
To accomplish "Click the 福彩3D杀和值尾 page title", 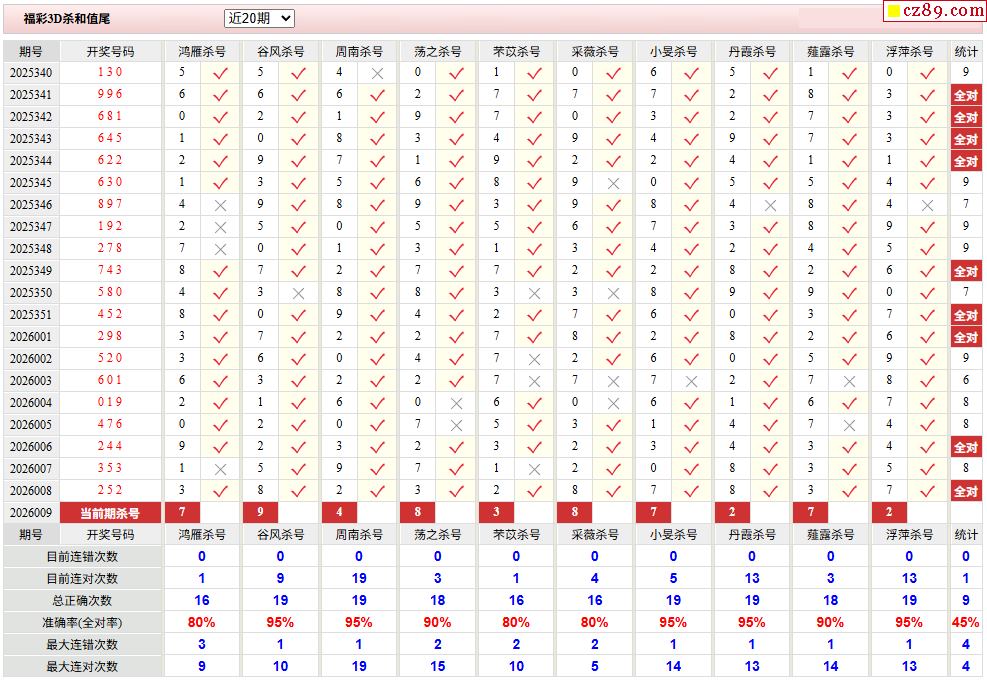I will (68, 19).
